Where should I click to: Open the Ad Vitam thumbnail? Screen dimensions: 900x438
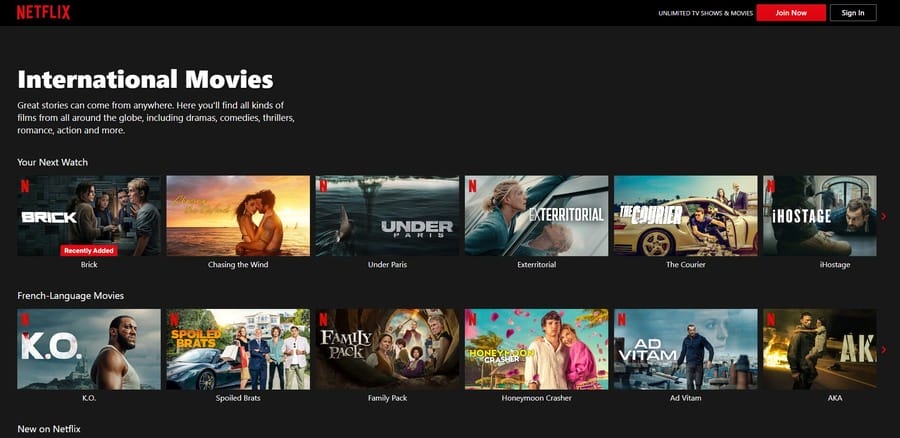[686, 350]
